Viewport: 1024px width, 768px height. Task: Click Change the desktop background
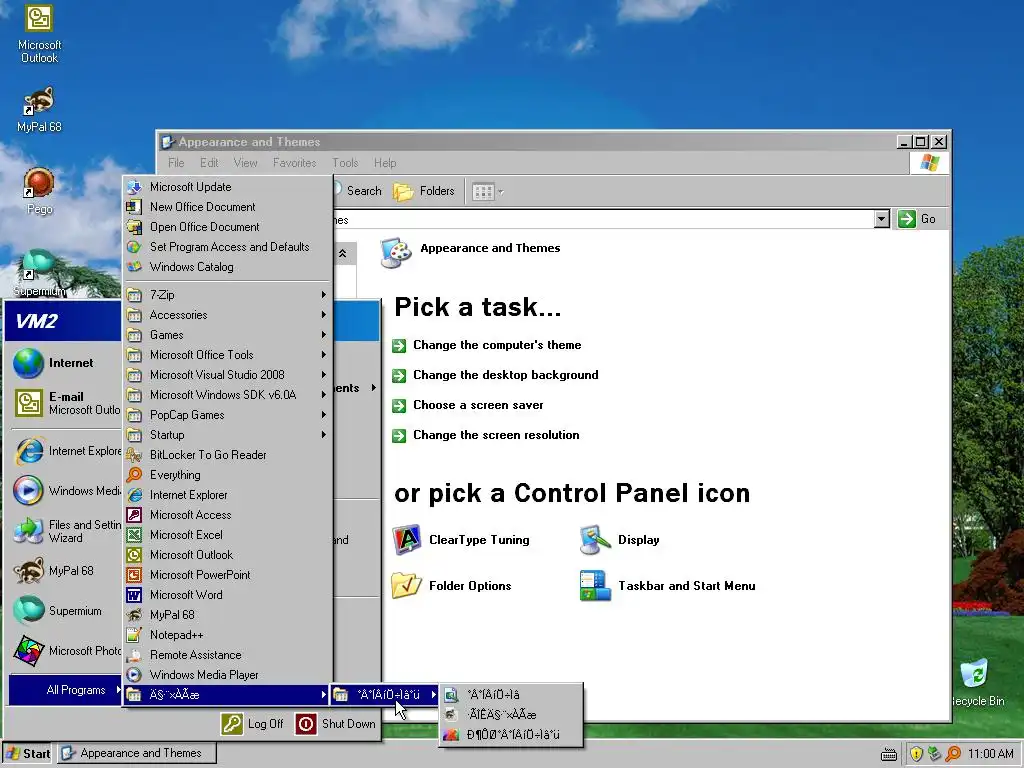[x=495, y=376]
